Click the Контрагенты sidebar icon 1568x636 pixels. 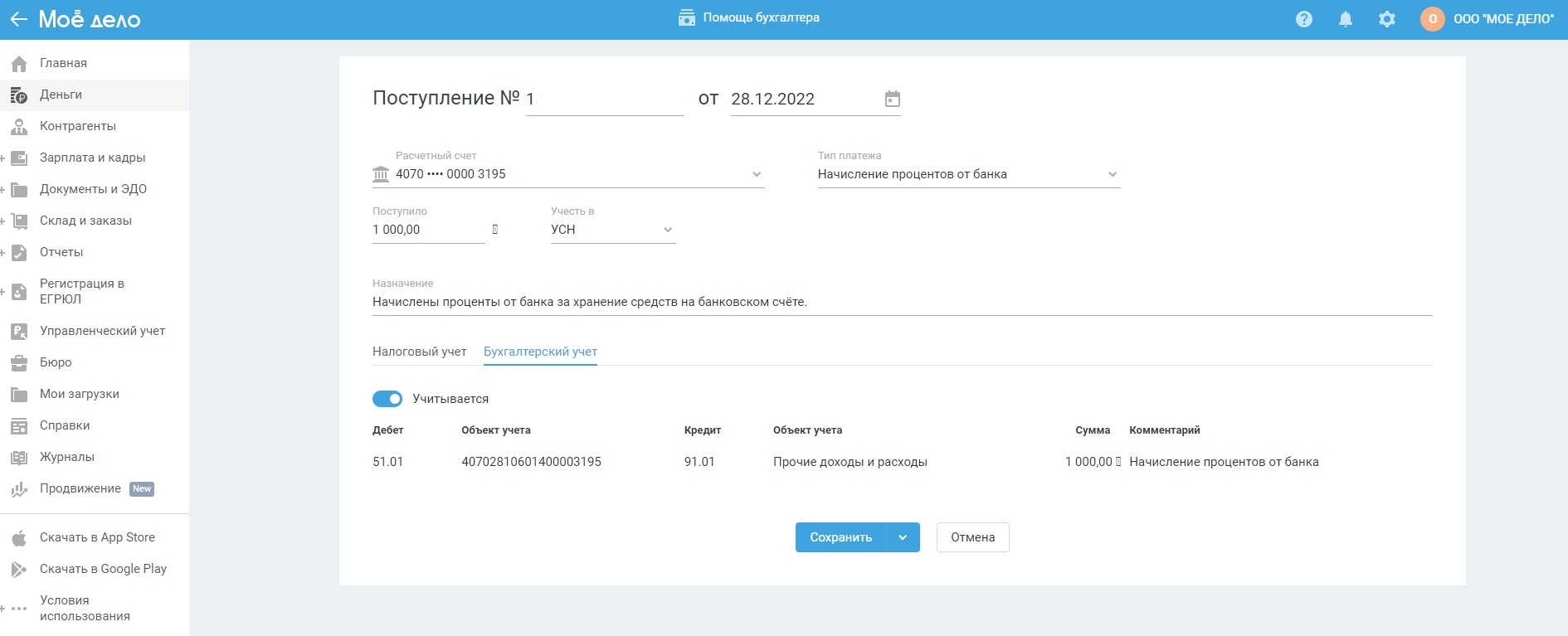click(x=19, y=127)
